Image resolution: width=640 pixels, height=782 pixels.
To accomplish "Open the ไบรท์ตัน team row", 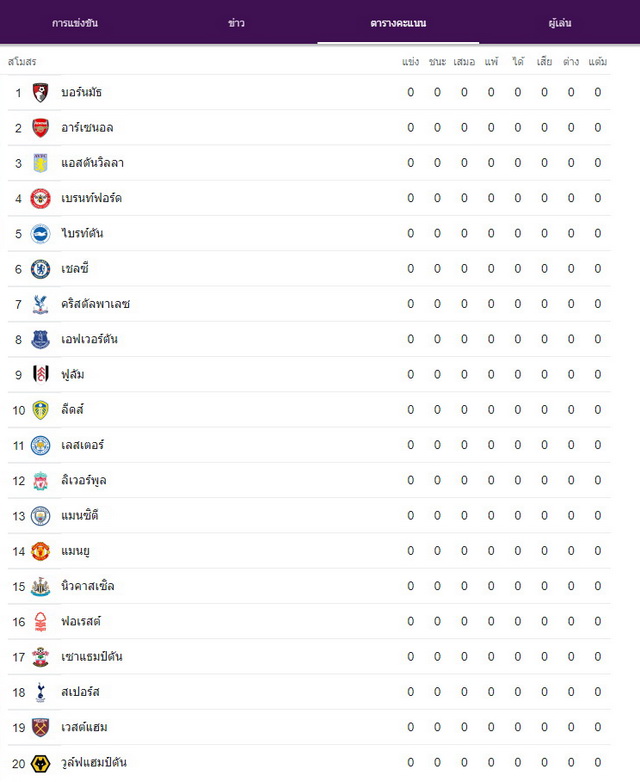I will [309, 233].
